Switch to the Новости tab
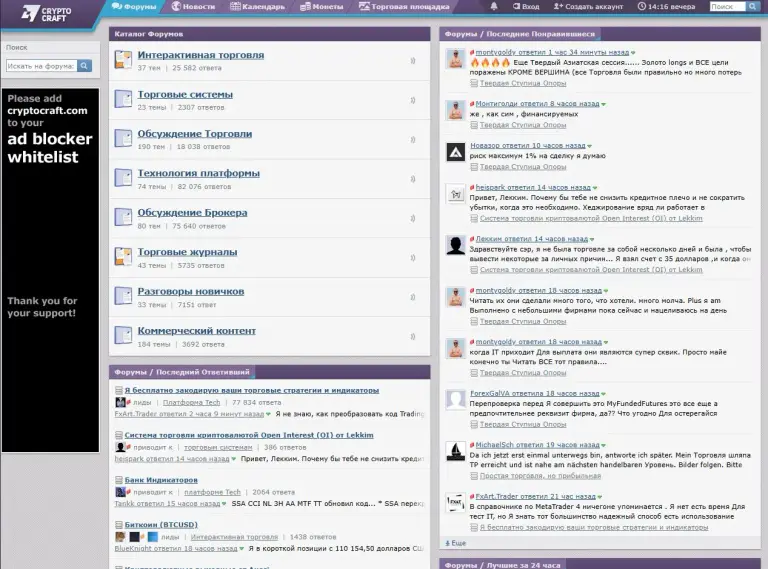The image size is (768, 569). (193, 6)
